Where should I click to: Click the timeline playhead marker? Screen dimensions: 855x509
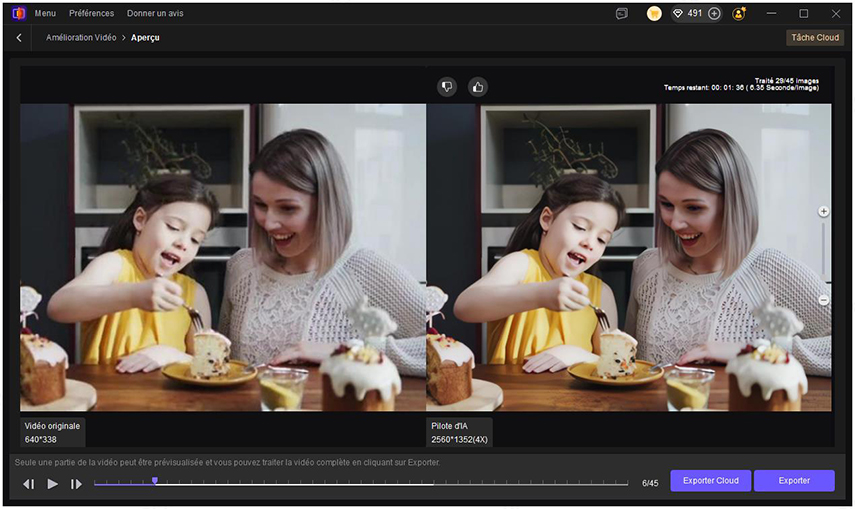pyautogui.click(x=155, y=481)
